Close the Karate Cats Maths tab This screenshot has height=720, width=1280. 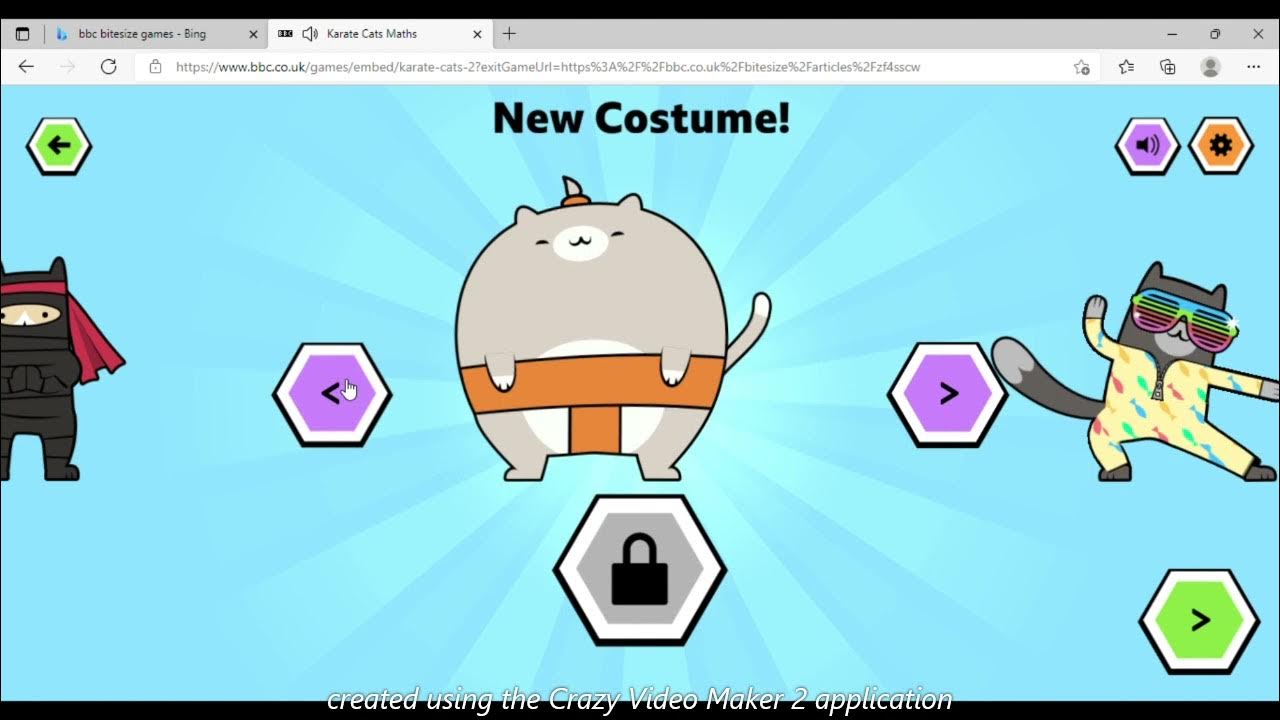477,34
